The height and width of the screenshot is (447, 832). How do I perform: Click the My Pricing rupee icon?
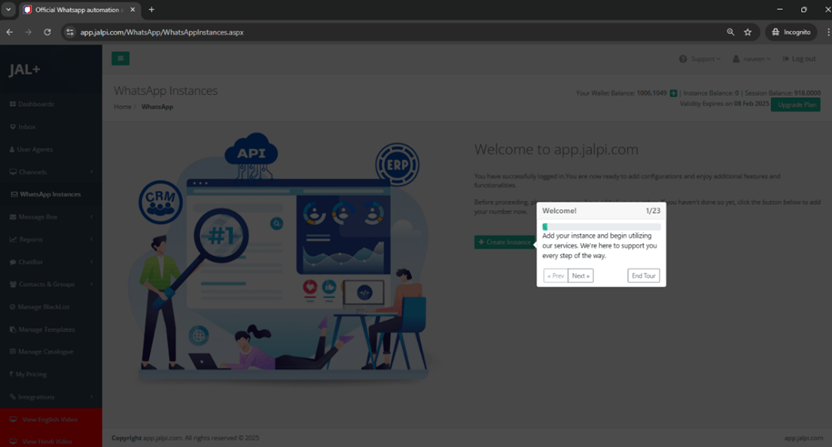12,374
